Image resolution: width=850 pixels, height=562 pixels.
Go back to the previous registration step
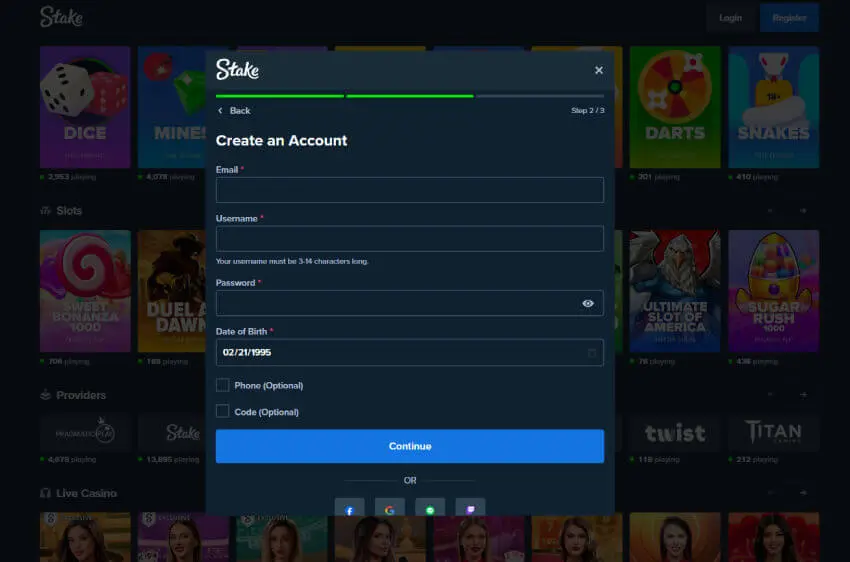tap(234, 111)
